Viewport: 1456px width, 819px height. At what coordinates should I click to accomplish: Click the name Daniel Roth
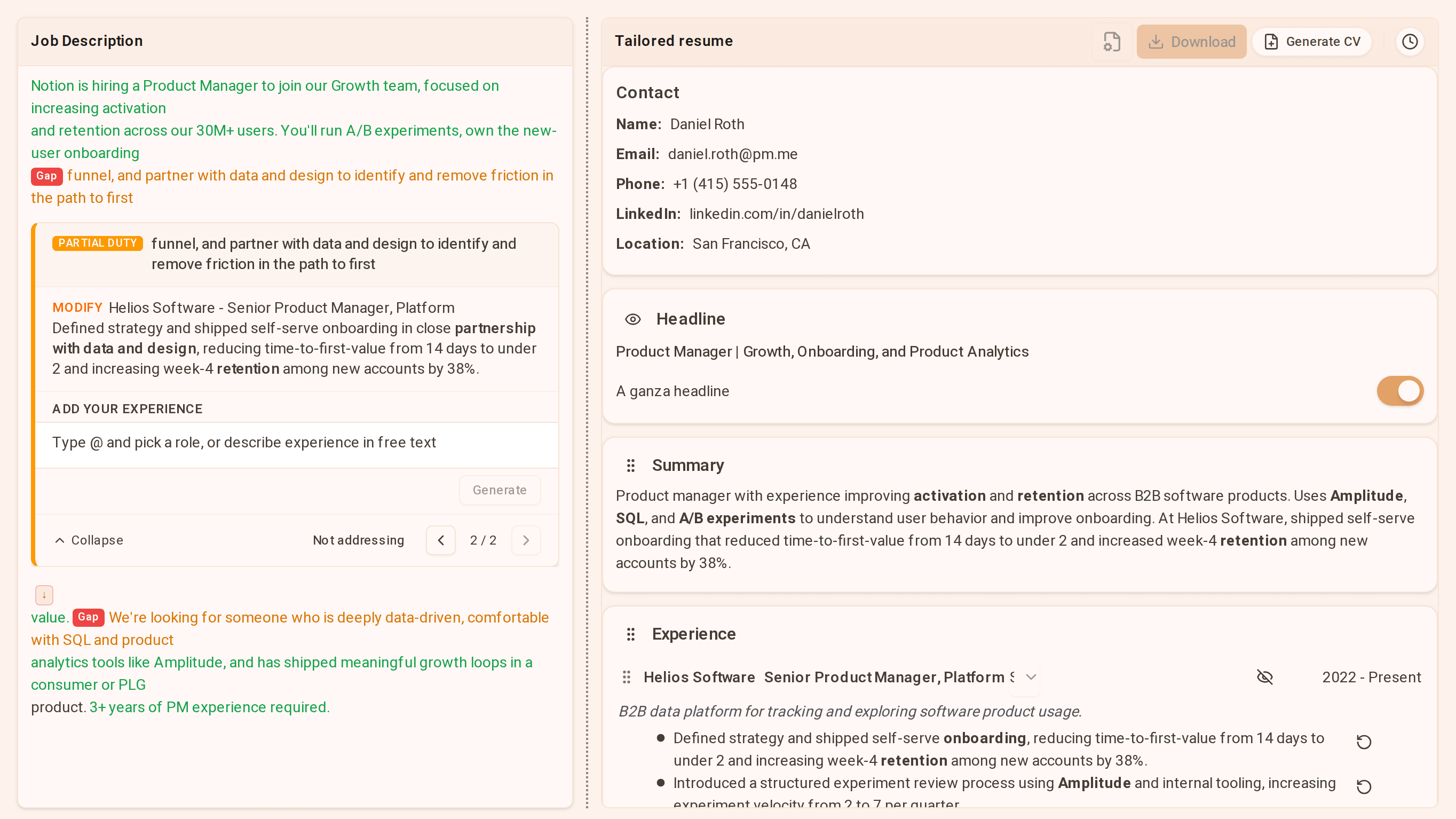pos(707,124)
